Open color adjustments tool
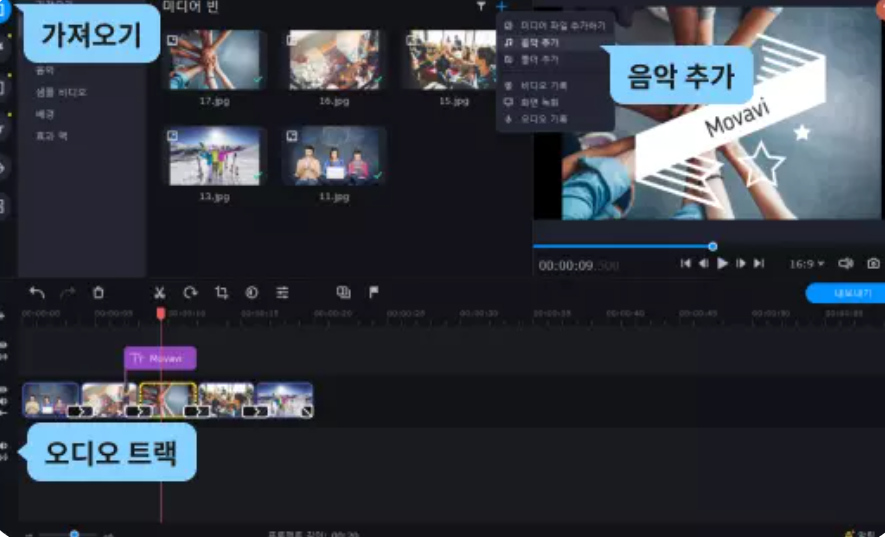 252,292
